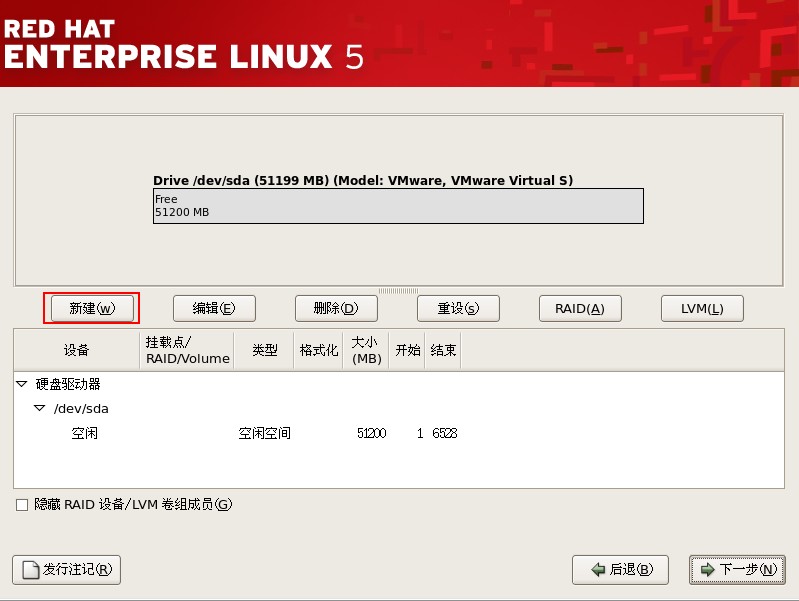Select the /dev/sda tree row
This screenshot has height=601, width=799.
398,409
